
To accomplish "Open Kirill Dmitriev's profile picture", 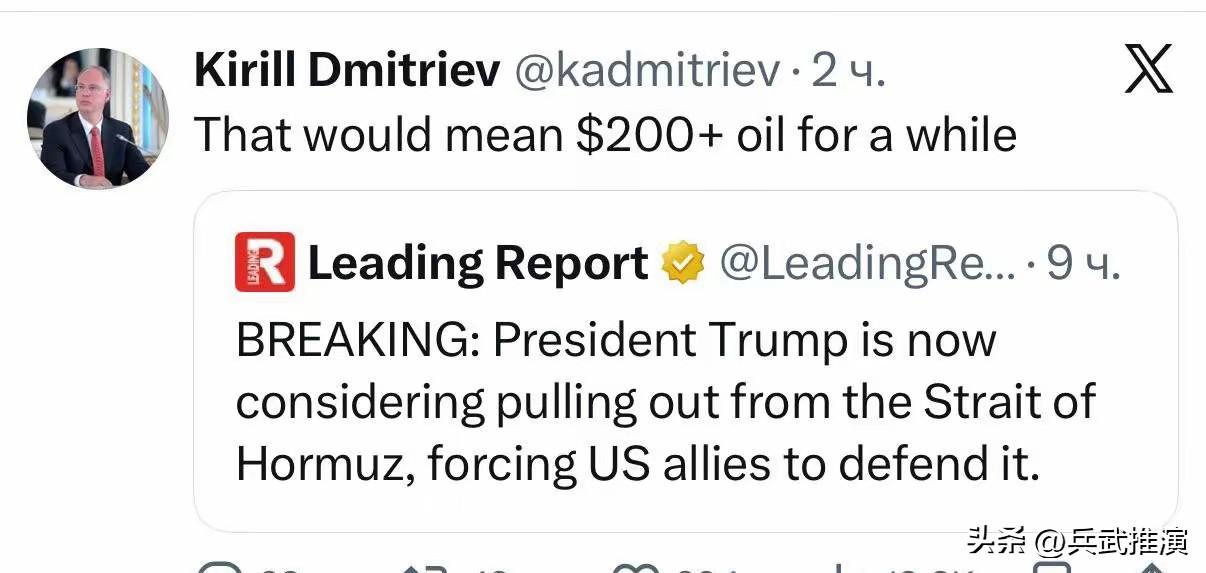I will pyautogui.click(x=97, y=118).
